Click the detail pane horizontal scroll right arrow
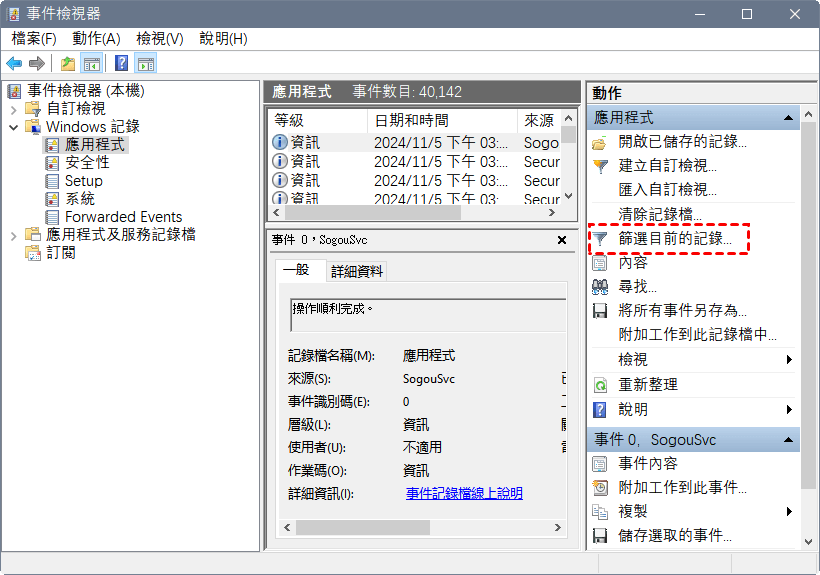 coord(558,528)
